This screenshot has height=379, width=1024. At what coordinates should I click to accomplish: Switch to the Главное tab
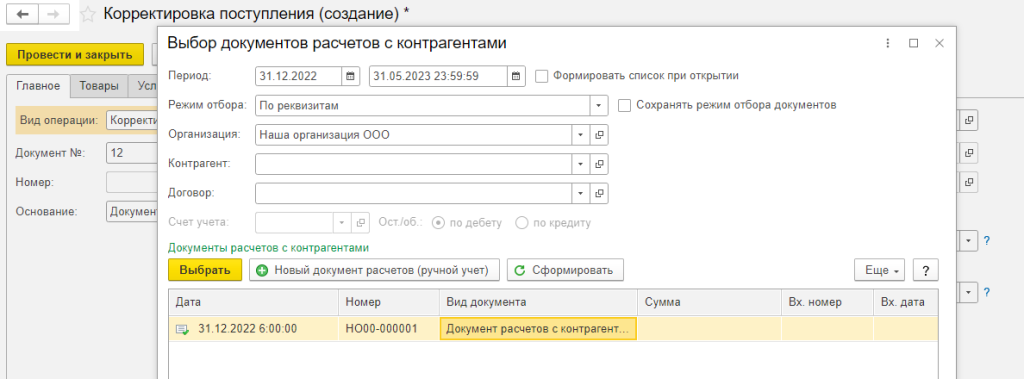(x=39, y=86)
